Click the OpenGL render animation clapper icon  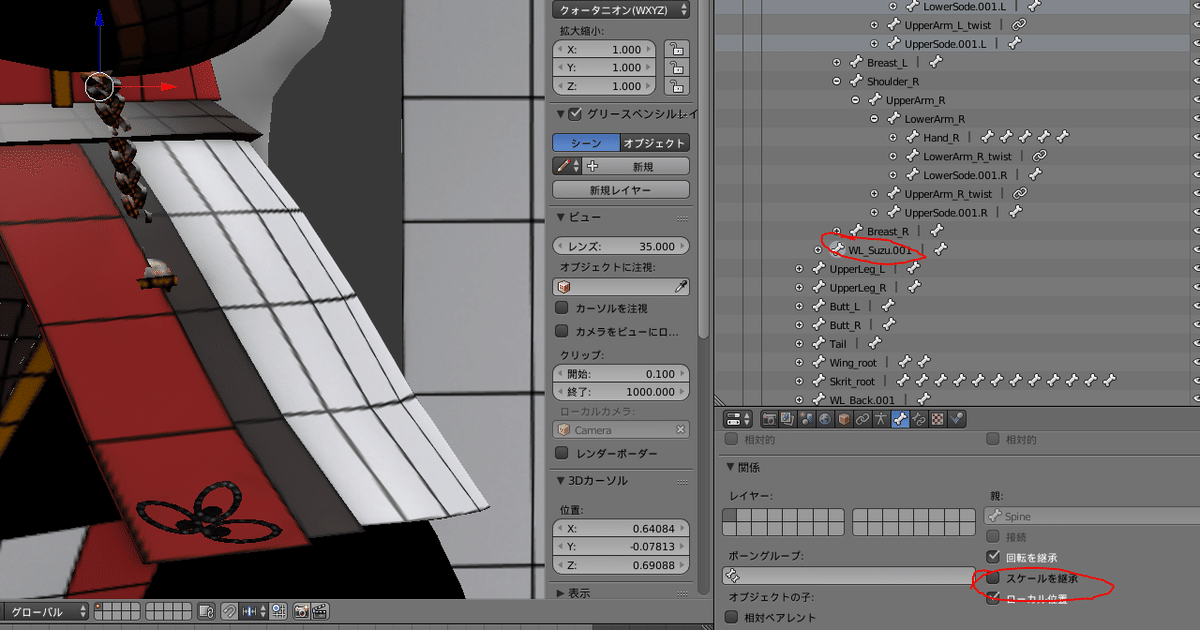coord(321,610)
